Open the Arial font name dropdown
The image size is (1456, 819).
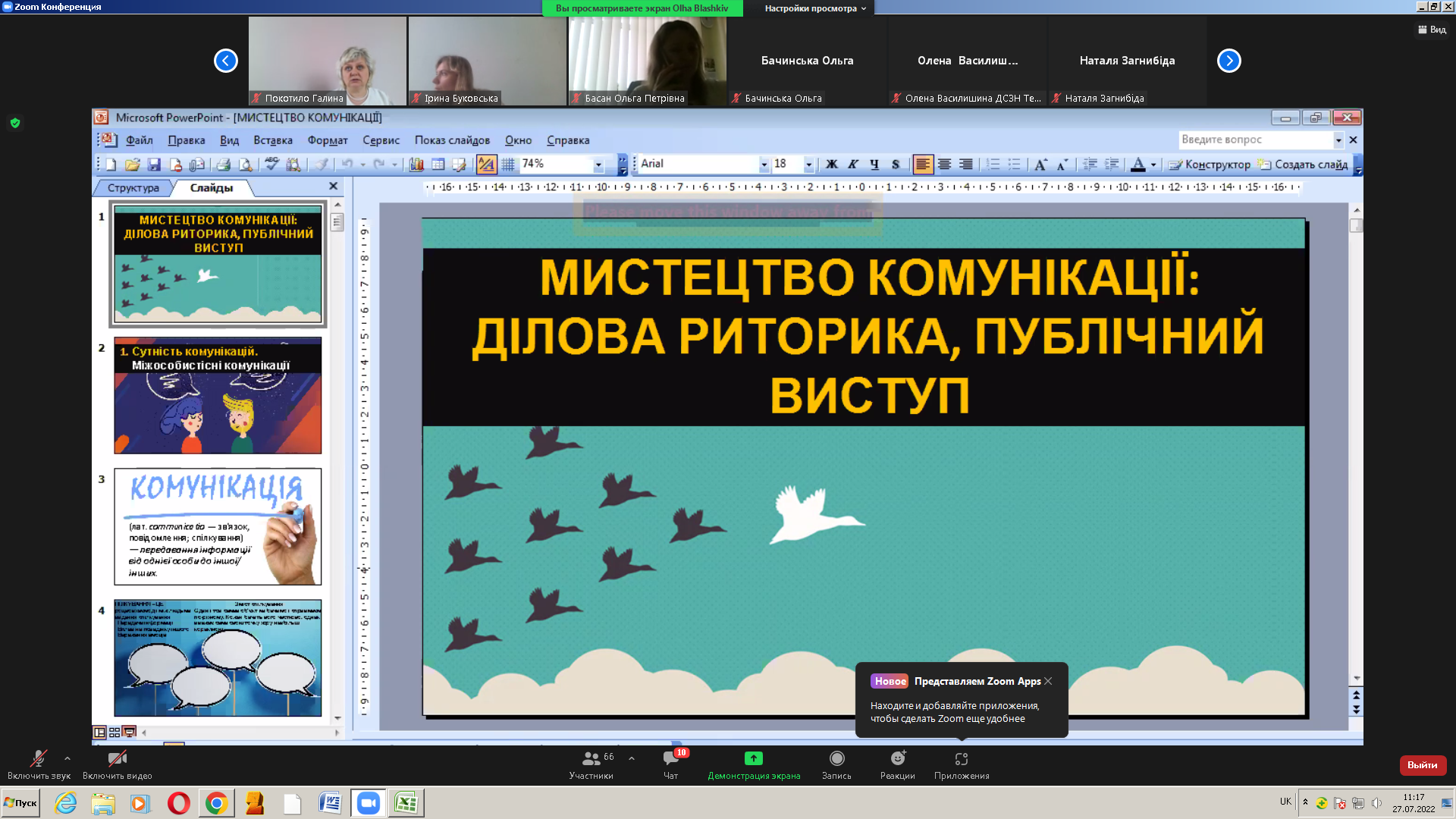click(x=764, y=165)
